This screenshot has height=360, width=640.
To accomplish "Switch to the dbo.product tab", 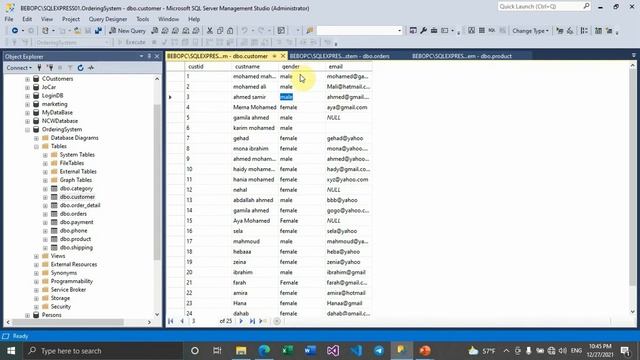I will (x=462, y=56).
